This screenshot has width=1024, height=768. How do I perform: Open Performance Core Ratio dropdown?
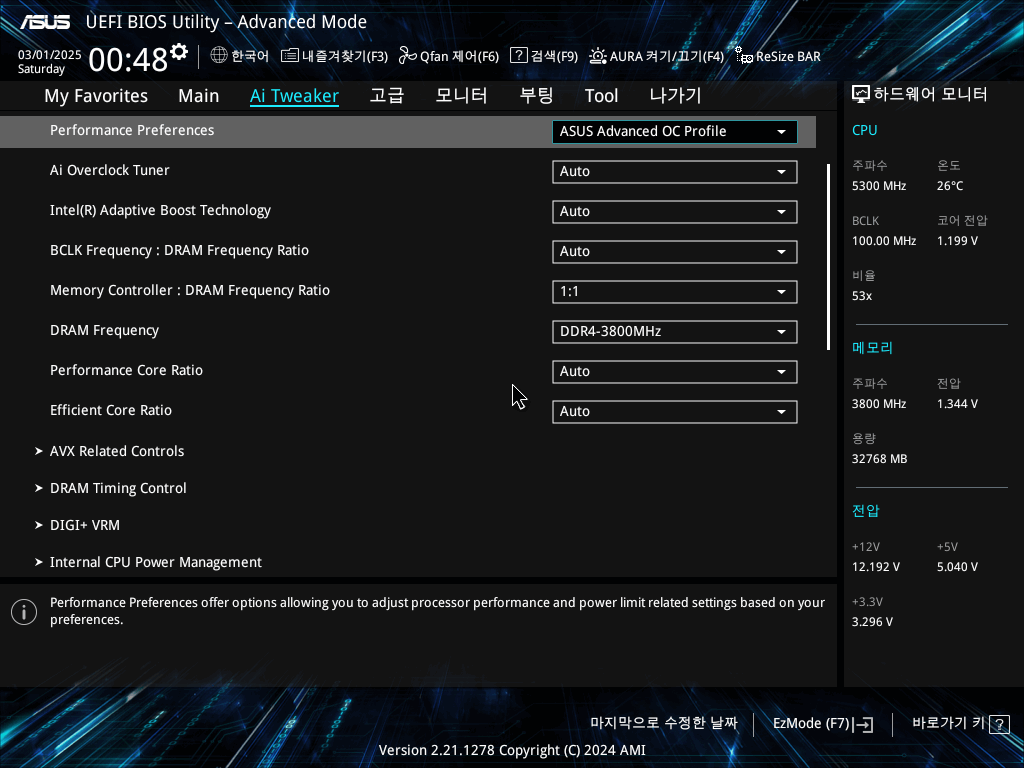(x=675, y=372)
